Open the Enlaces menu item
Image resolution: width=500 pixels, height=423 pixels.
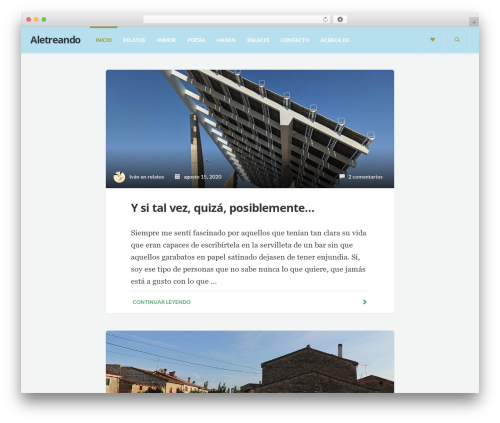click(258, 40)
